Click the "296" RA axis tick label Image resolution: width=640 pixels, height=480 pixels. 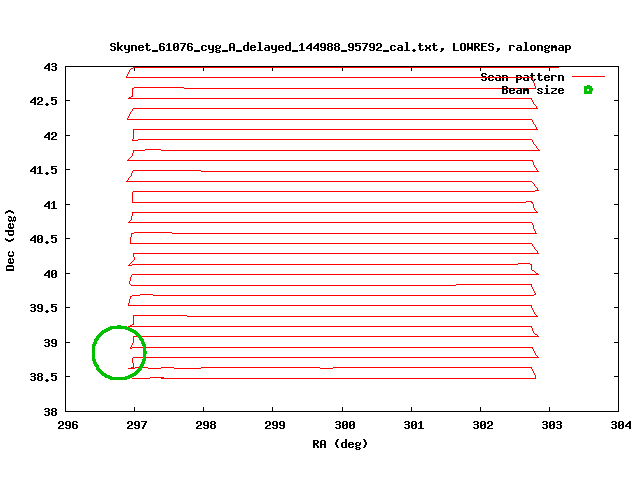[68, 425]
